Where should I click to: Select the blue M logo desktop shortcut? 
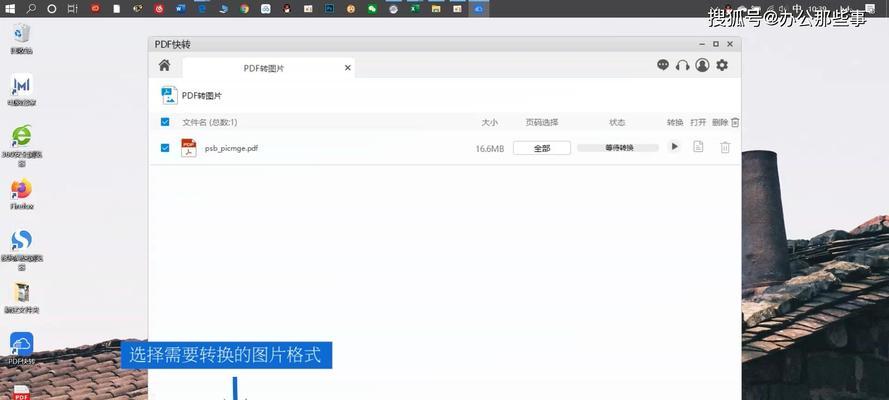click(x=22, y=90)
